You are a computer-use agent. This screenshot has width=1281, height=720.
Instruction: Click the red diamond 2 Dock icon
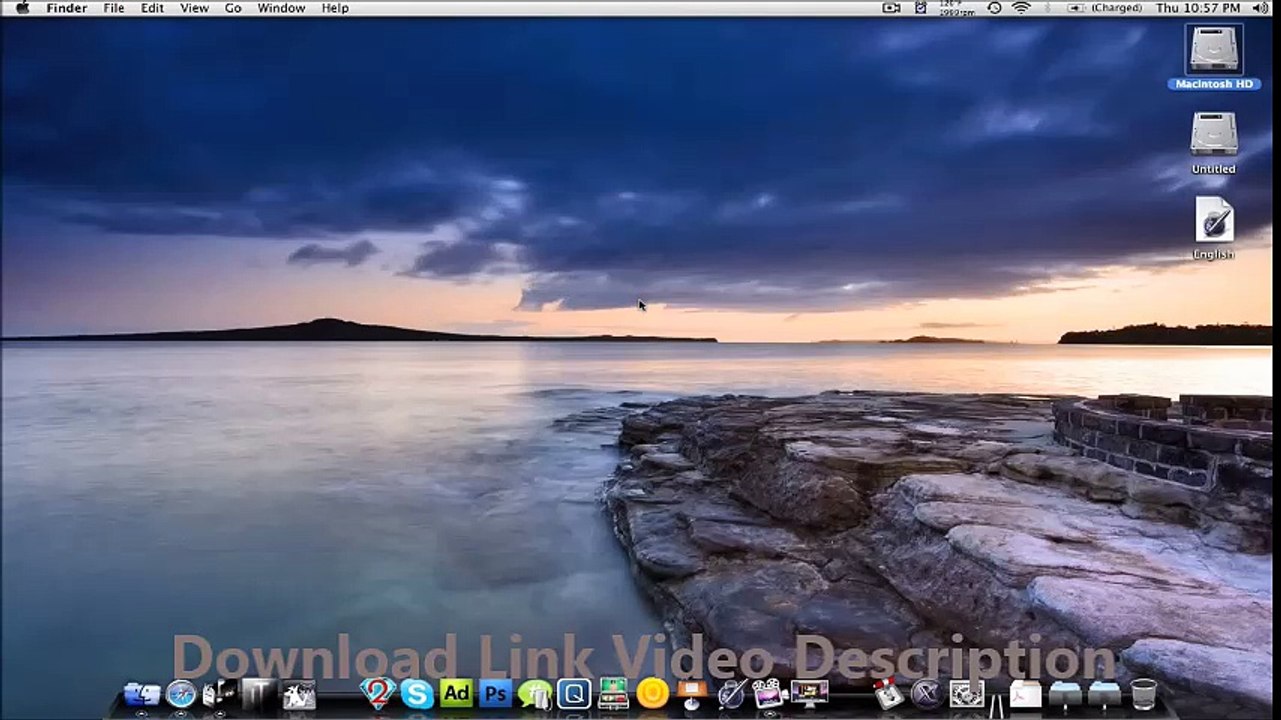[378, 693]
